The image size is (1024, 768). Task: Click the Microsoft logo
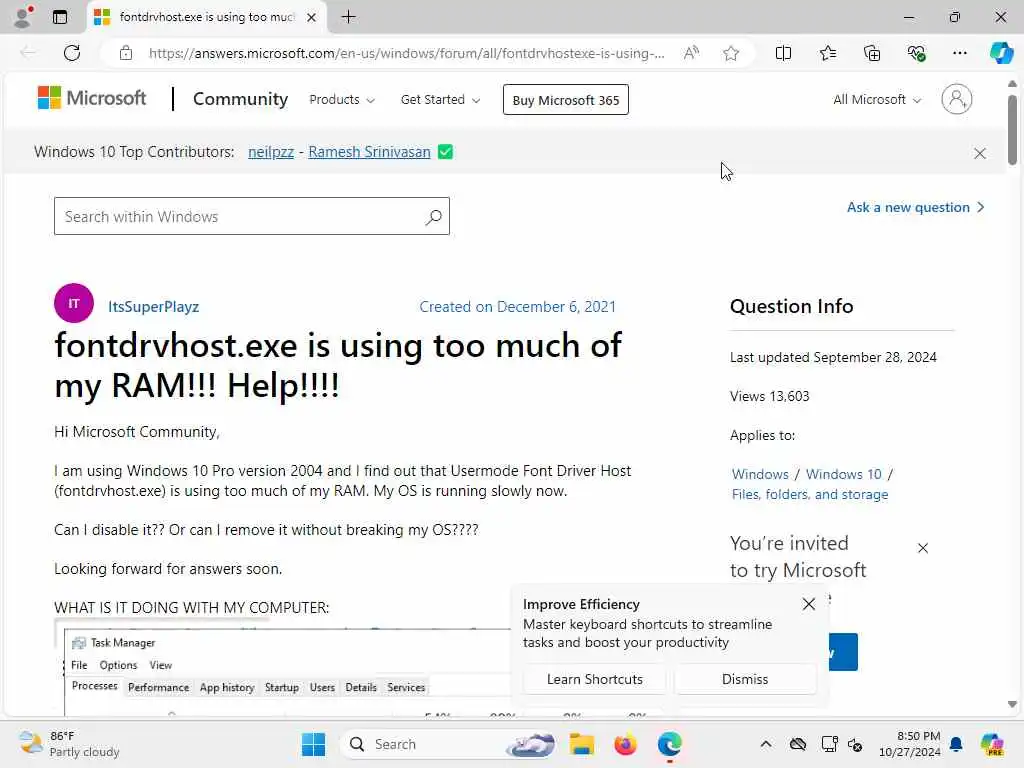click(x=92, y=98)
